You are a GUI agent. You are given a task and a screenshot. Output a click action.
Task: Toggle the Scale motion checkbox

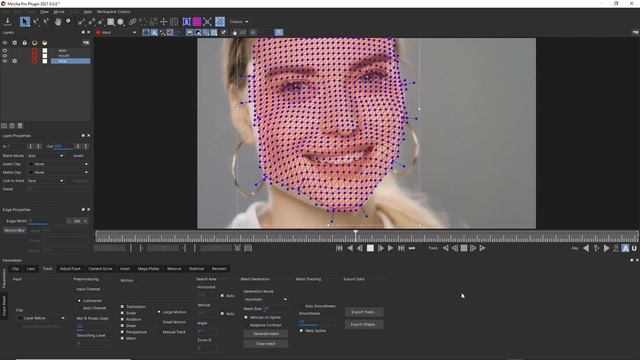coord(122,313)
